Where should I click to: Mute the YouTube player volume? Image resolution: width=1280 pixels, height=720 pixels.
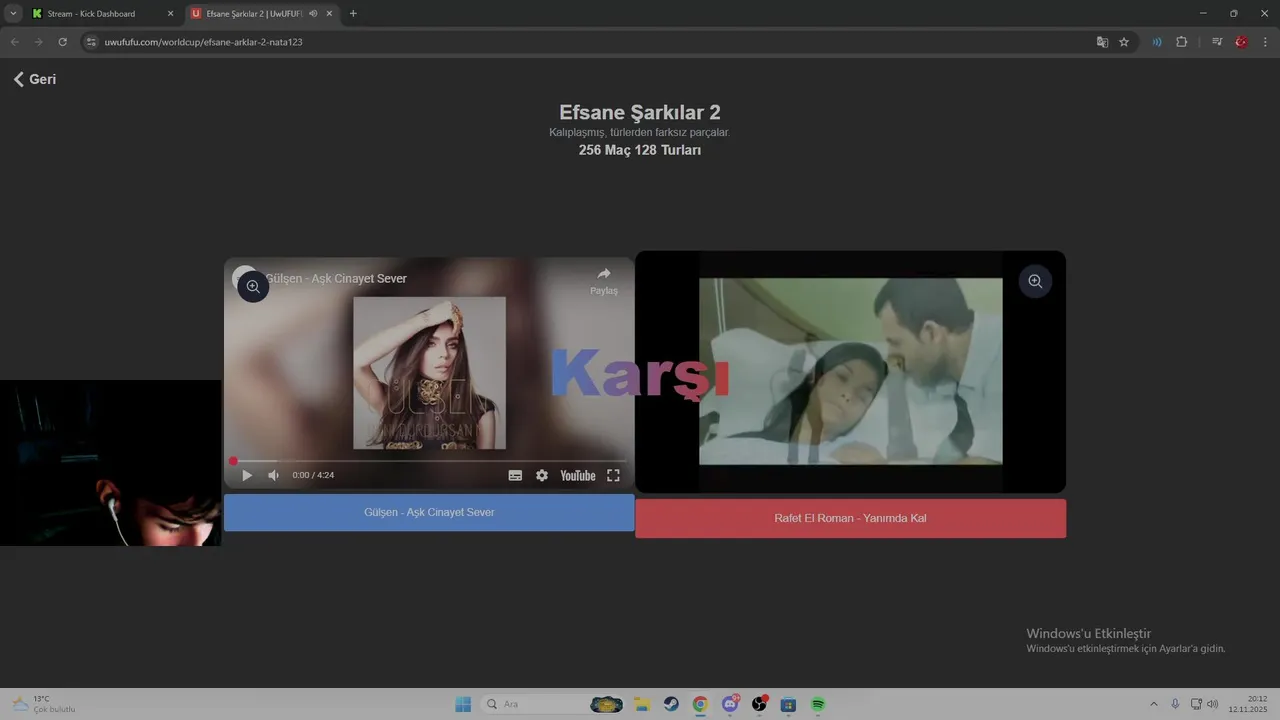(273, 476)
